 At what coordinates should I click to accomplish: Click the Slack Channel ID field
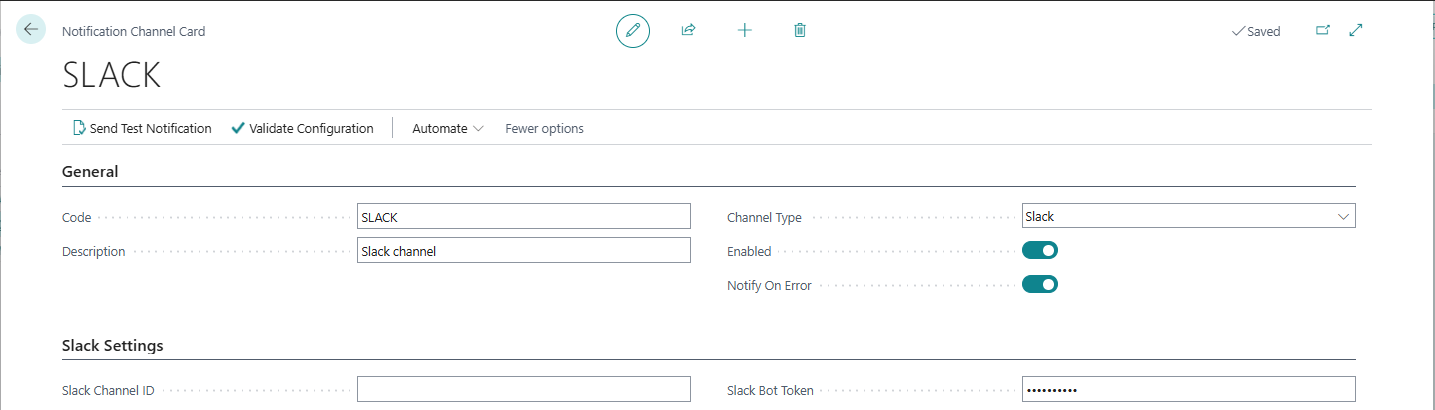(x=523, y=389)
